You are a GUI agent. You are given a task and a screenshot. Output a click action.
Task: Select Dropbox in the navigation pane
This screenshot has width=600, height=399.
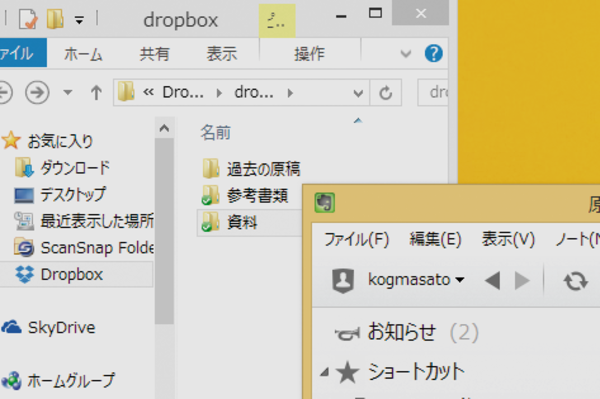[72, 274]
